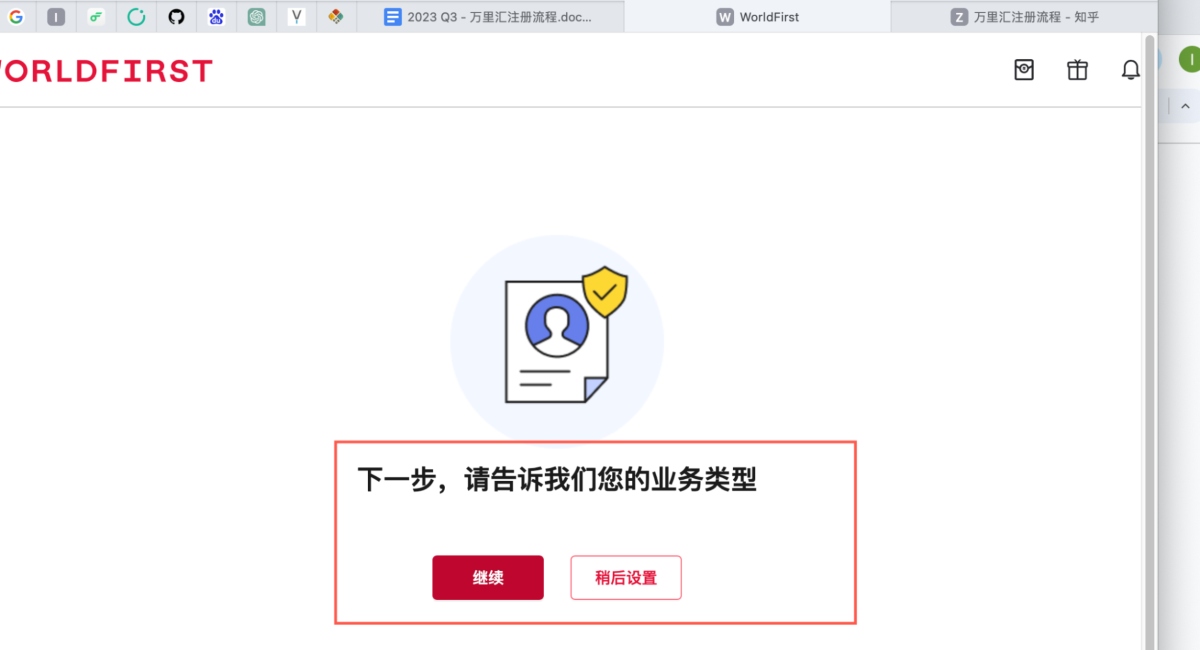1200x650 pixels.
Task: Click the WORLDFIRST logo
Action: pos(104,71)
